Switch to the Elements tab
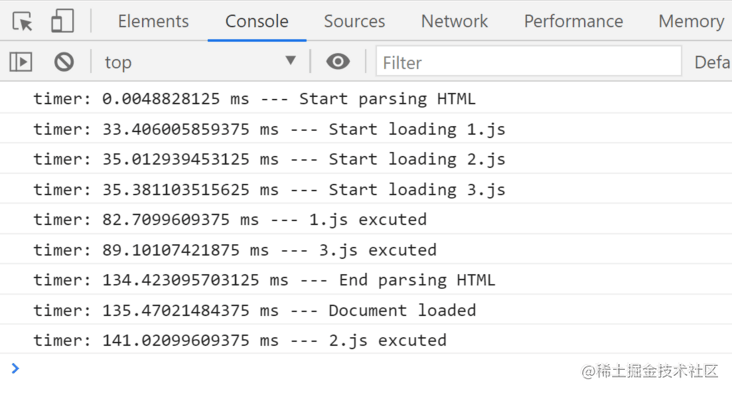The height and width of the screenshot is (393, 732). [153, 21]
